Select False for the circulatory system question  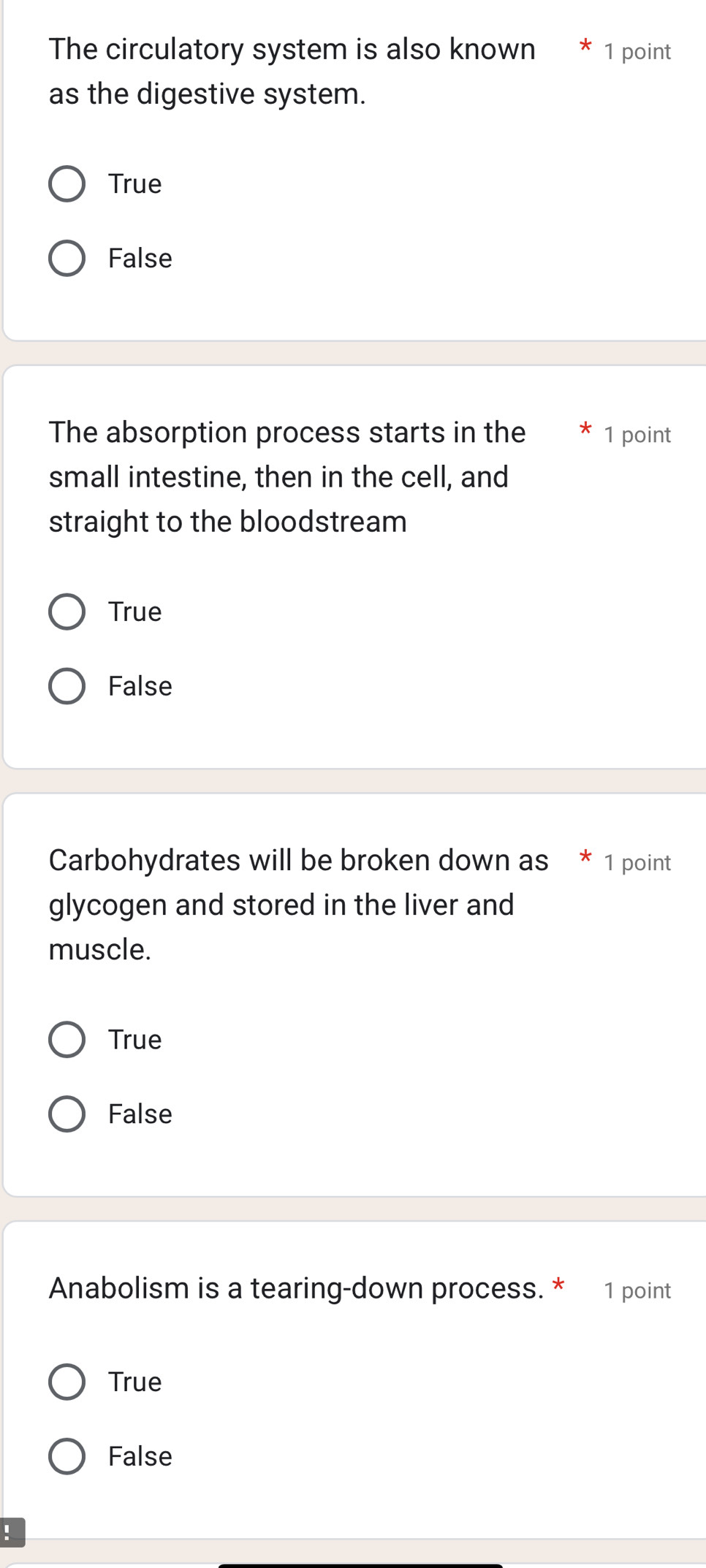pyautogui.click(x=67, y=258)
